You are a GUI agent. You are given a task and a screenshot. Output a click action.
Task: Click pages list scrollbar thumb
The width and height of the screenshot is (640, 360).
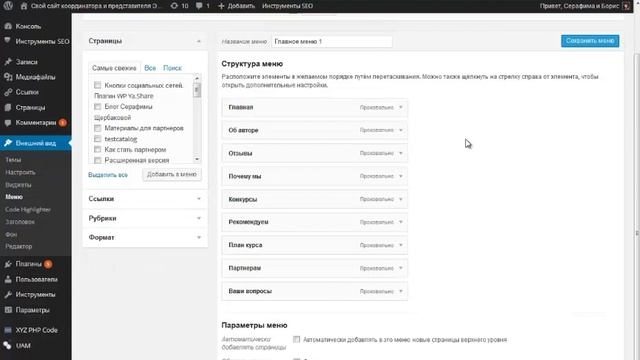(197, 89)
